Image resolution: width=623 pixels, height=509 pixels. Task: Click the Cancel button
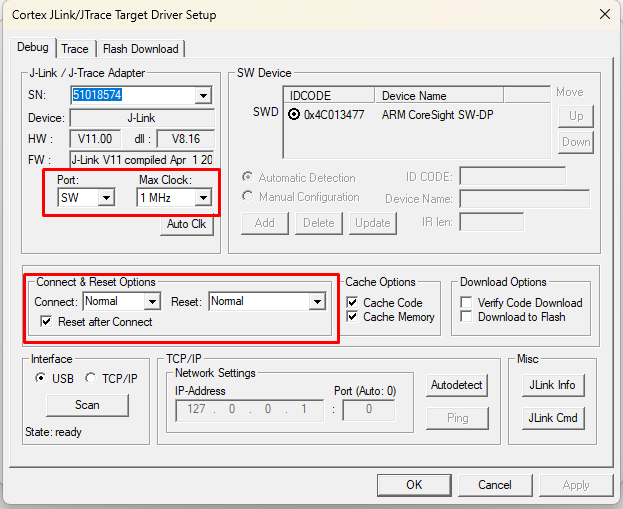coord(495,485)
